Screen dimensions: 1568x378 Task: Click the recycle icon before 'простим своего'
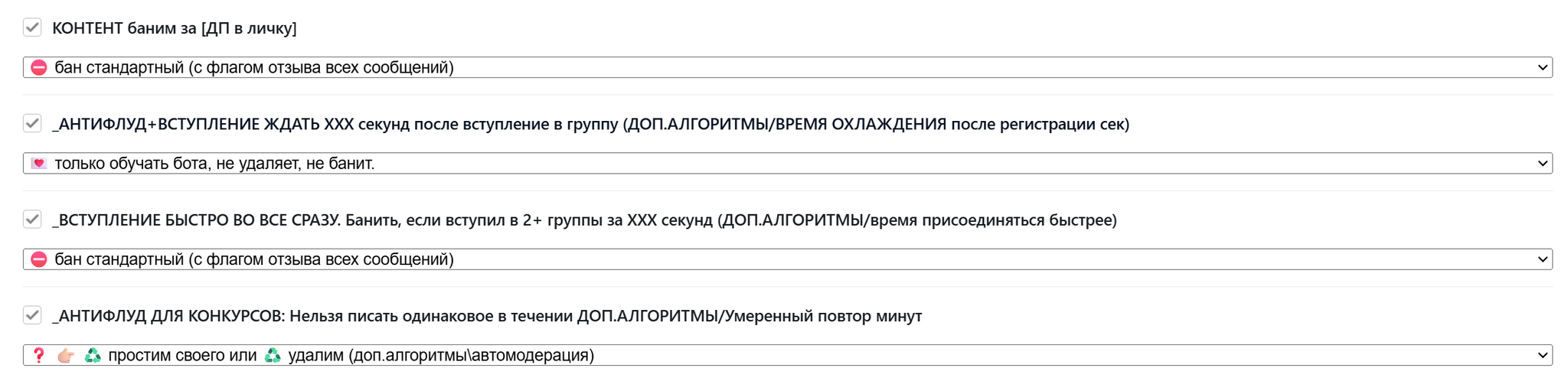[x=93, y=356]
